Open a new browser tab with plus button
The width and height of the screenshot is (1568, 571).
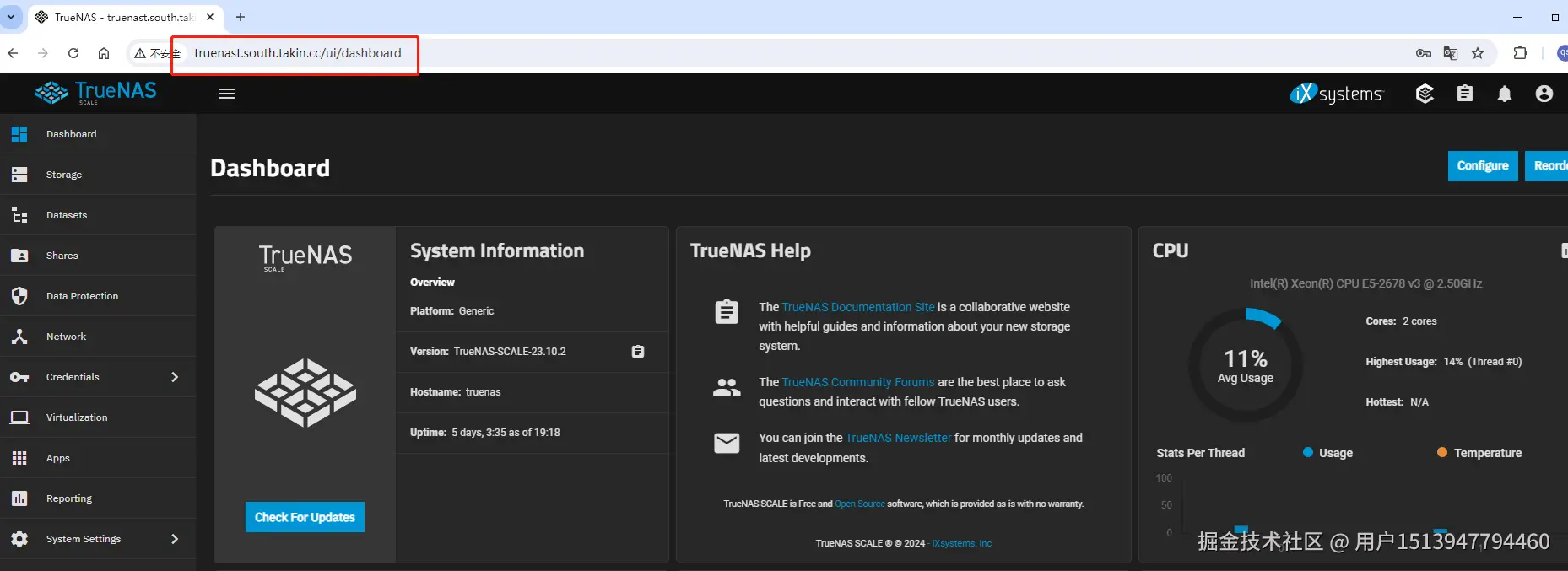click(x=241, y=17)
